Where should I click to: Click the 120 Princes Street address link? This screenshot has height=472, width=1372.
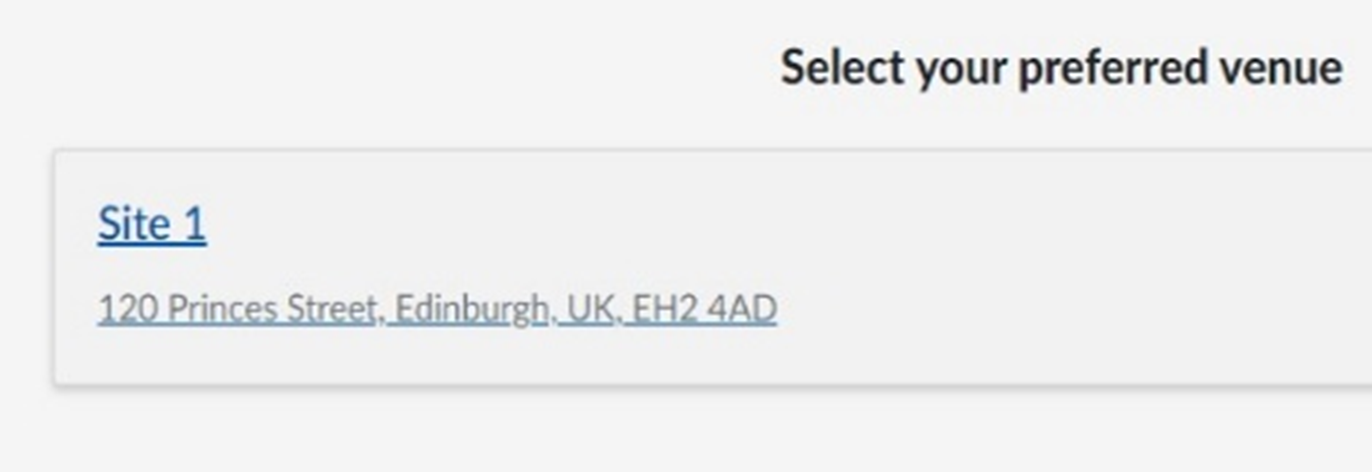436,309
